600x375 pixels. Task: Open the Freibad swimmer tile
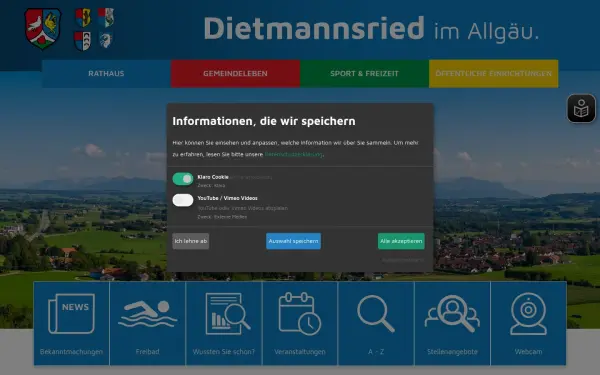click(x=147, y=323)
